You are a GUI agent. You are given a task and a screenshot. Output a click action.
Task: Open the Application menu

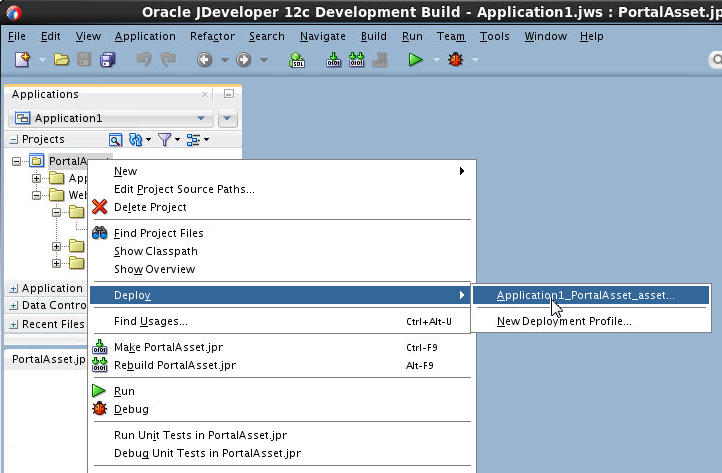pos(145,36)
